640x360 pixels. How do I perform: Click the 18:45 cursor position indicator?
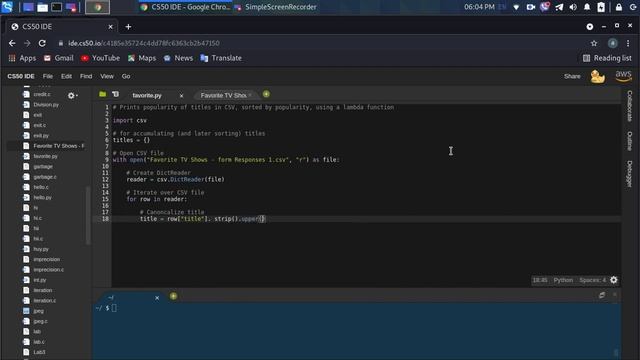540,280
